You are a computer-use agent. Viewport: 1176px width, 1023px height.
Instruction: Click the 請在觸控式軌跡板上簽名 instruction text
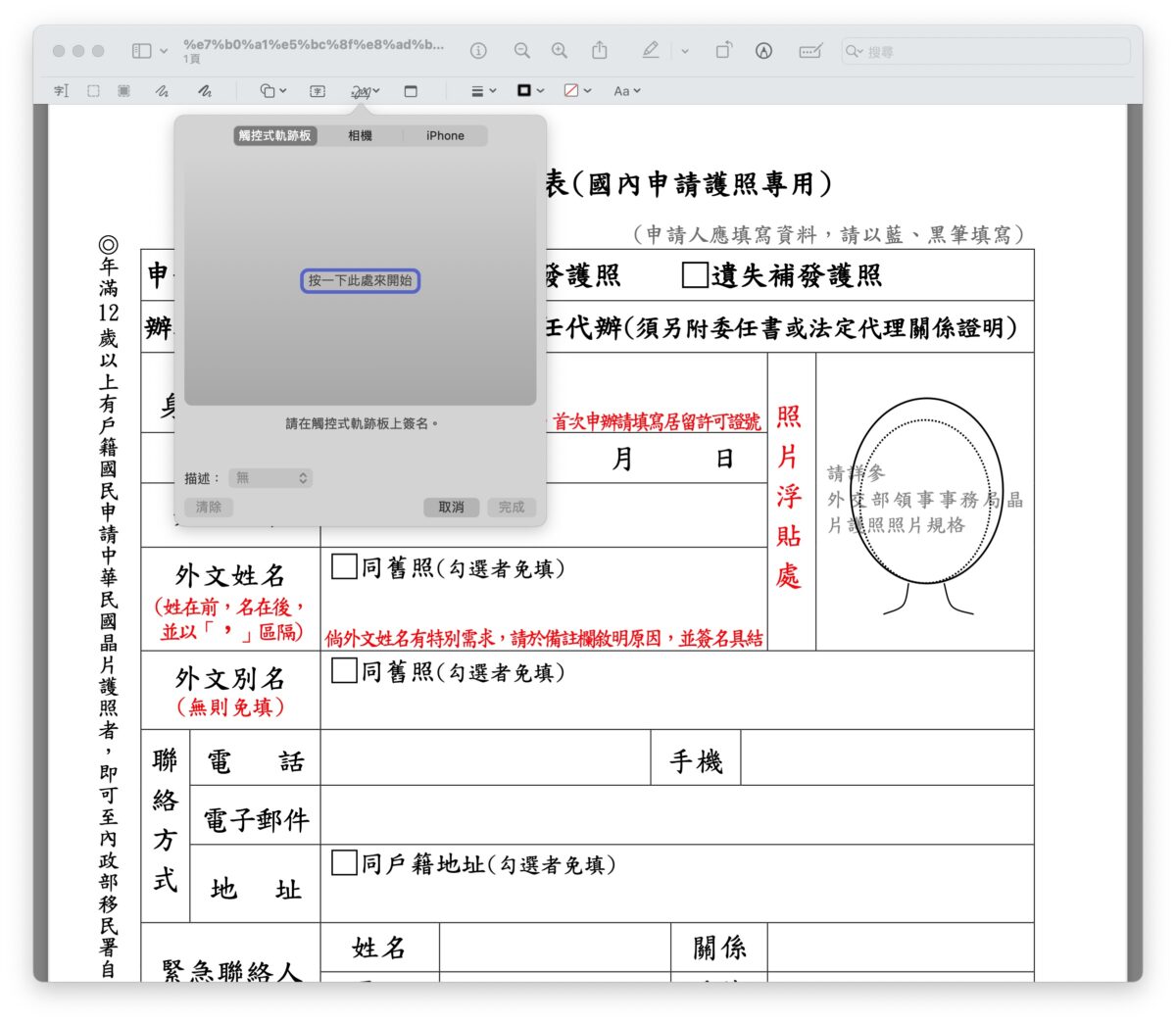[362, 423]
